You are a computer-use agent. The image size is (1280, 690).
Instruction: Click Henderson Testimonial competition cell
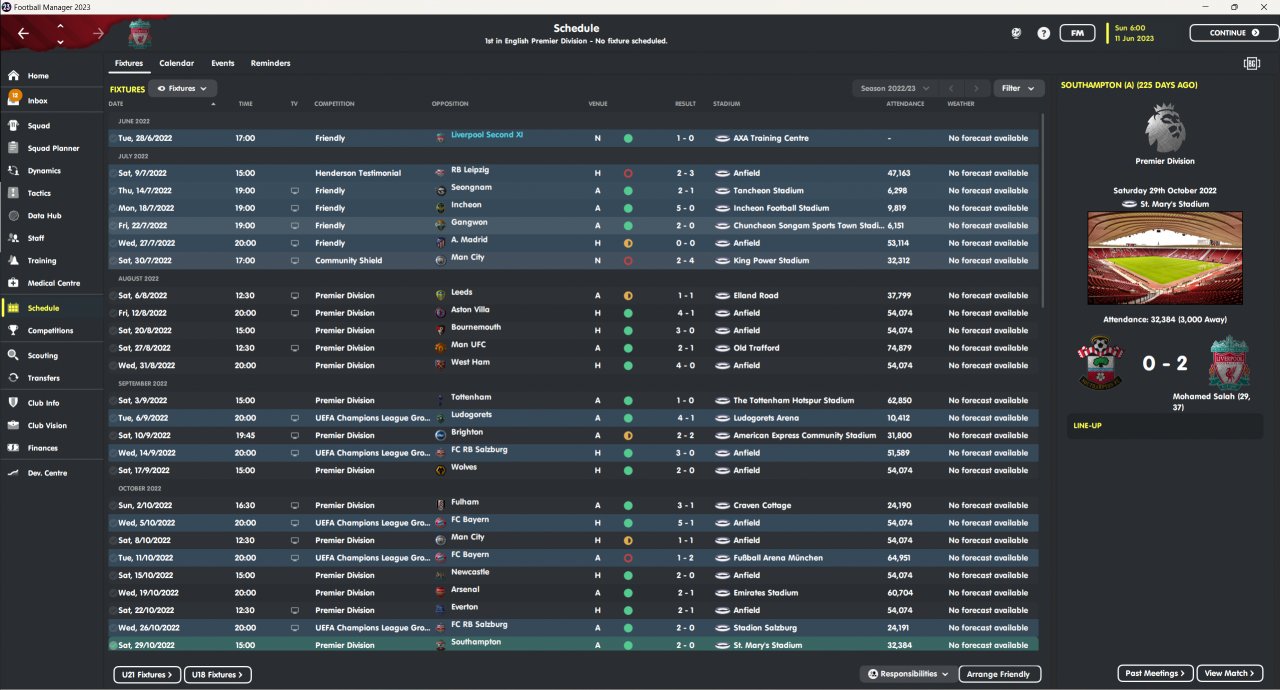click(358, 173)
